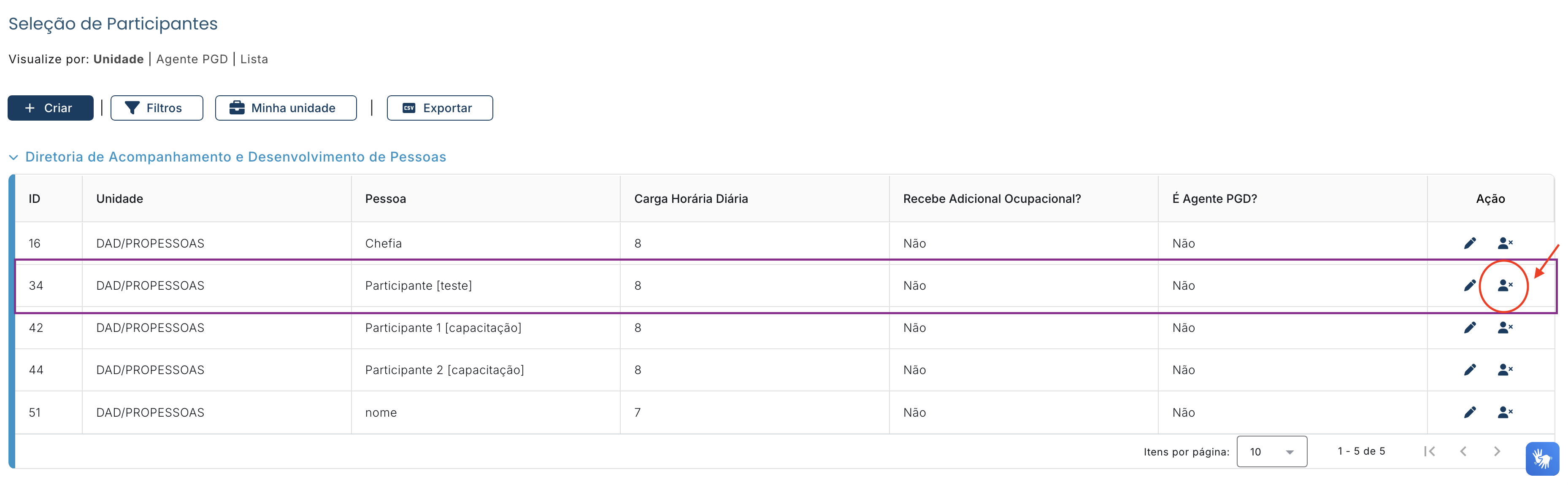Switch the view to Lista

click(x=254, y=59)
